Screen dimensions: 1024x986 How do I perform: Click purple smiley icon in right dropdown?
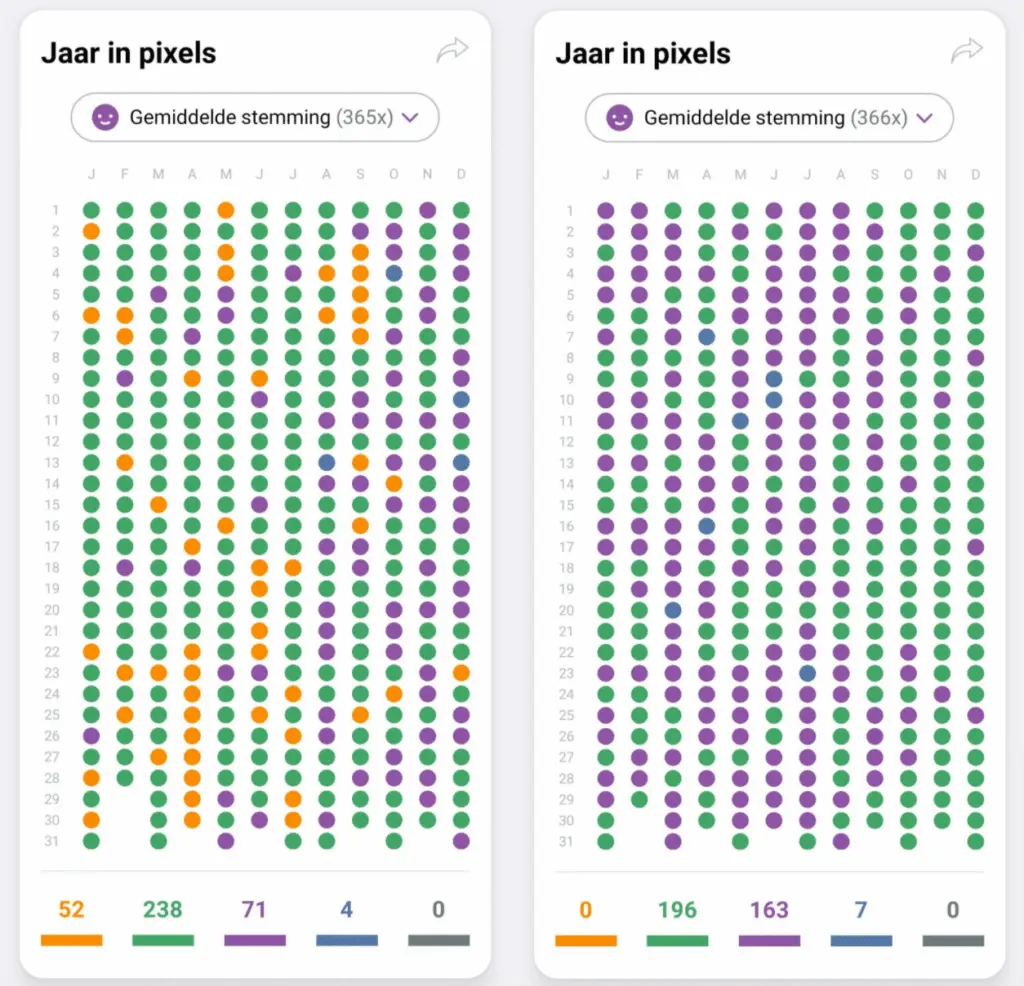[x=620, y=118]
